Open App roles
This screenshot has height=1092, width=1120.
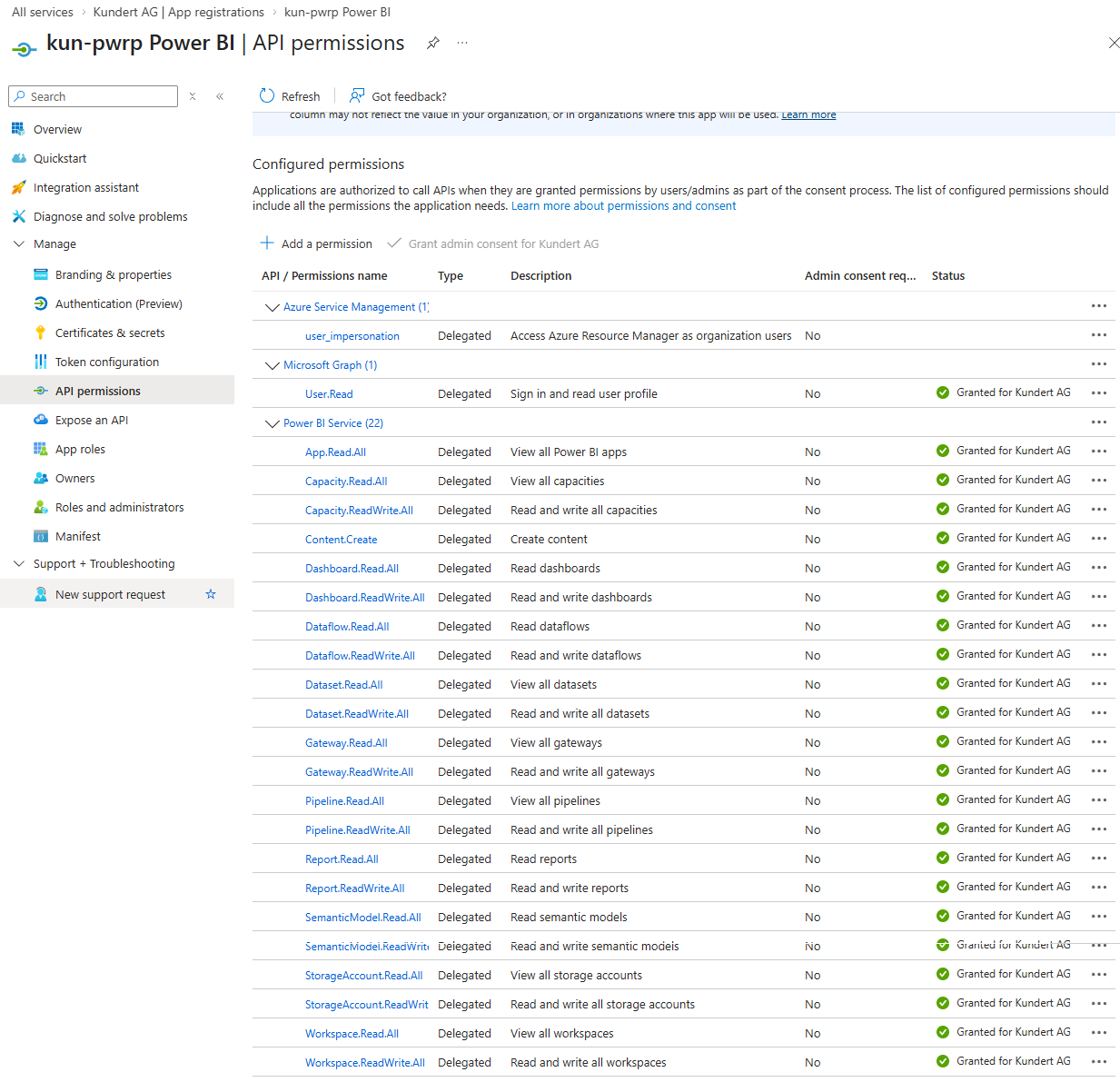click(80, 449)
